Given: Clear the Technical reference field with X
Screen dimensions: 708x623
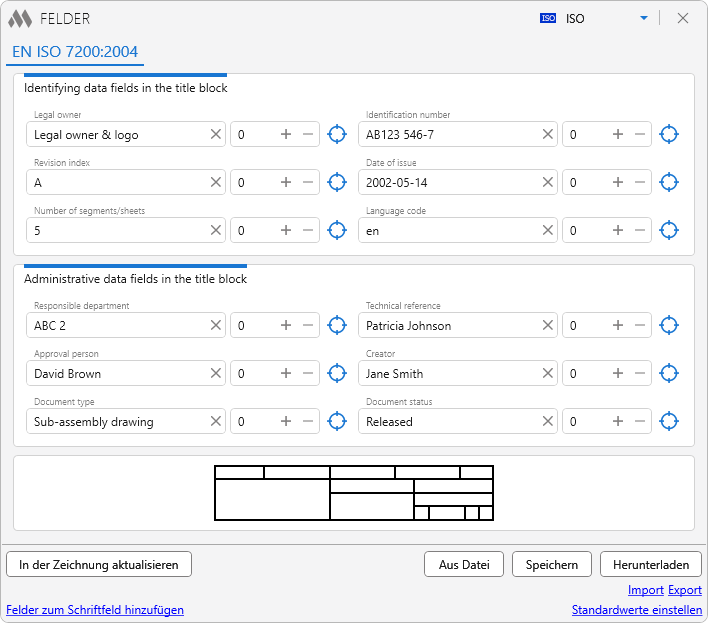Looking at the screenshot, I should coord(548,326).
